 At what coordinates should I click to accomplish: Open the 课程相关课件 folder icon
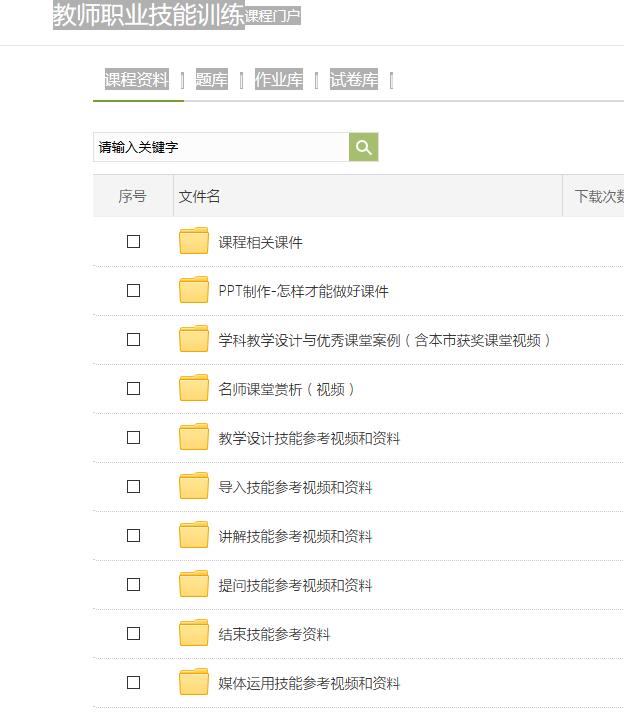point(194,242)
